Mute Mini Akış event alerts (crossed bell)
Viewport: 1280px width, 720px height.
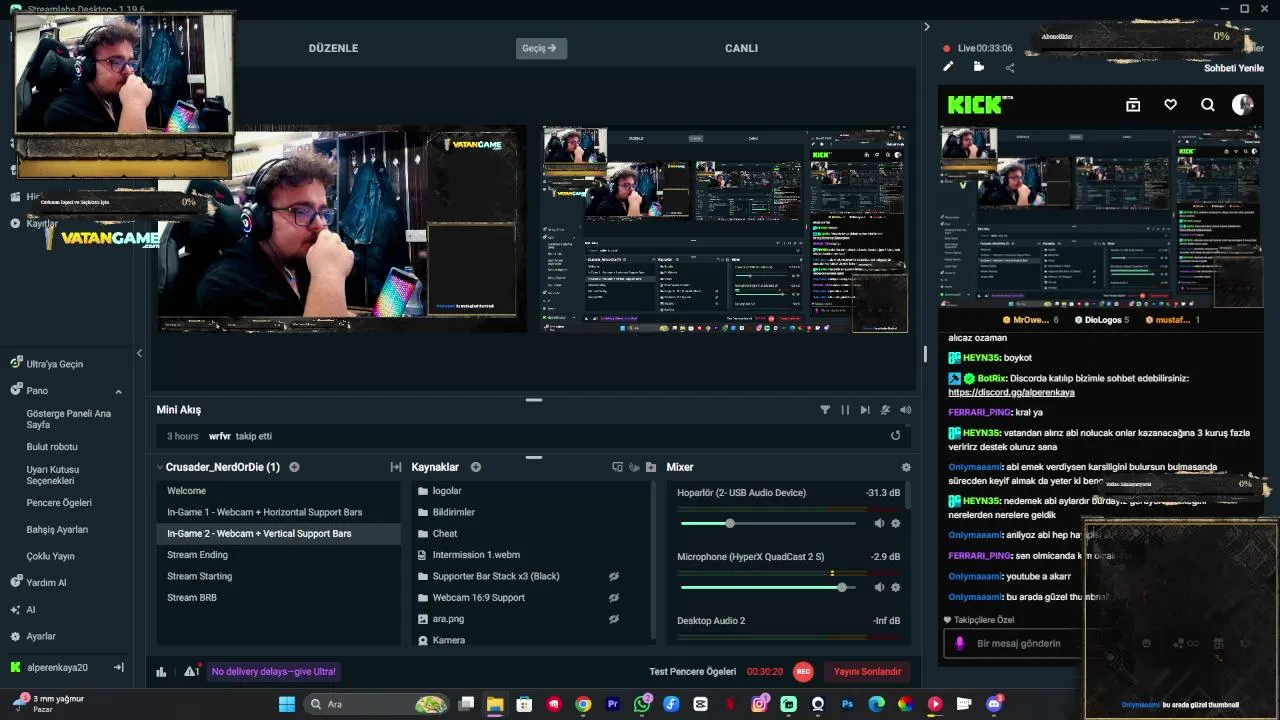885,410
